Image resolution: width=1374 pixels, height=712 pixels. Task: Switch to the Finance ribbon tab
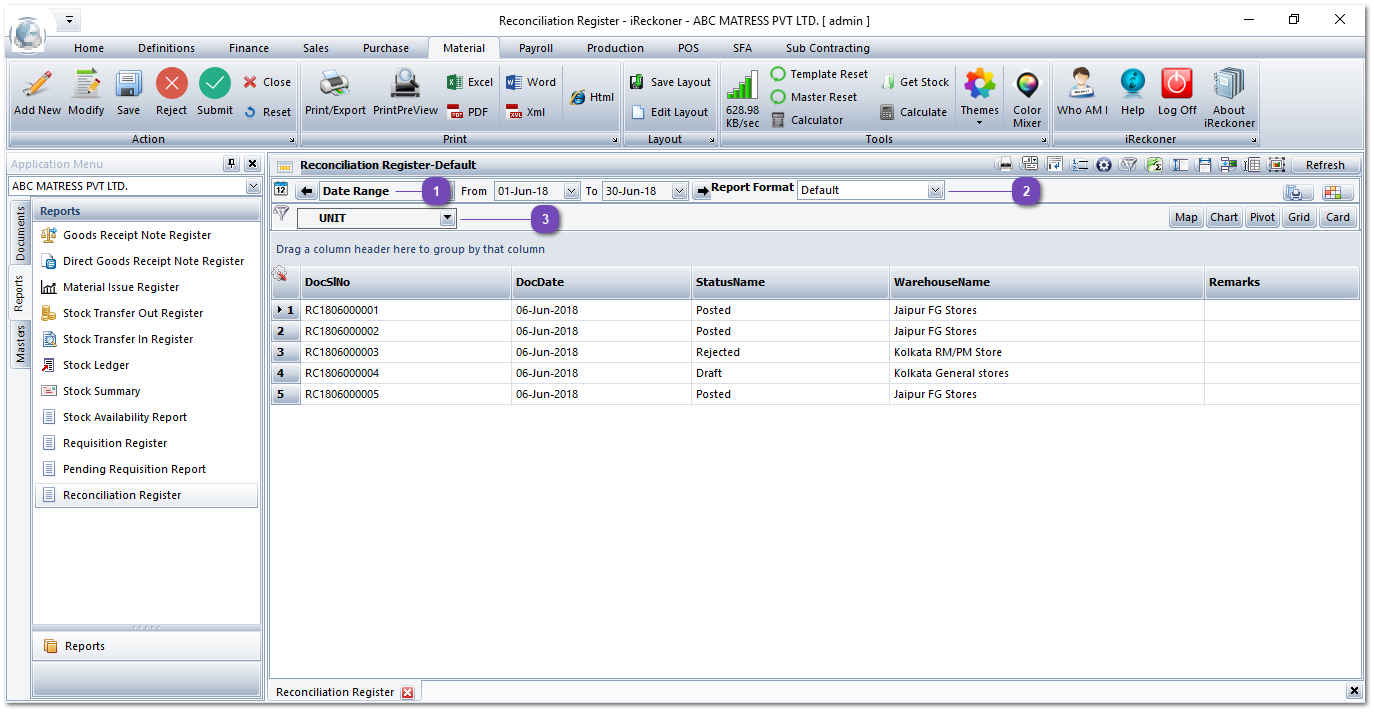[x=248, y=48]
